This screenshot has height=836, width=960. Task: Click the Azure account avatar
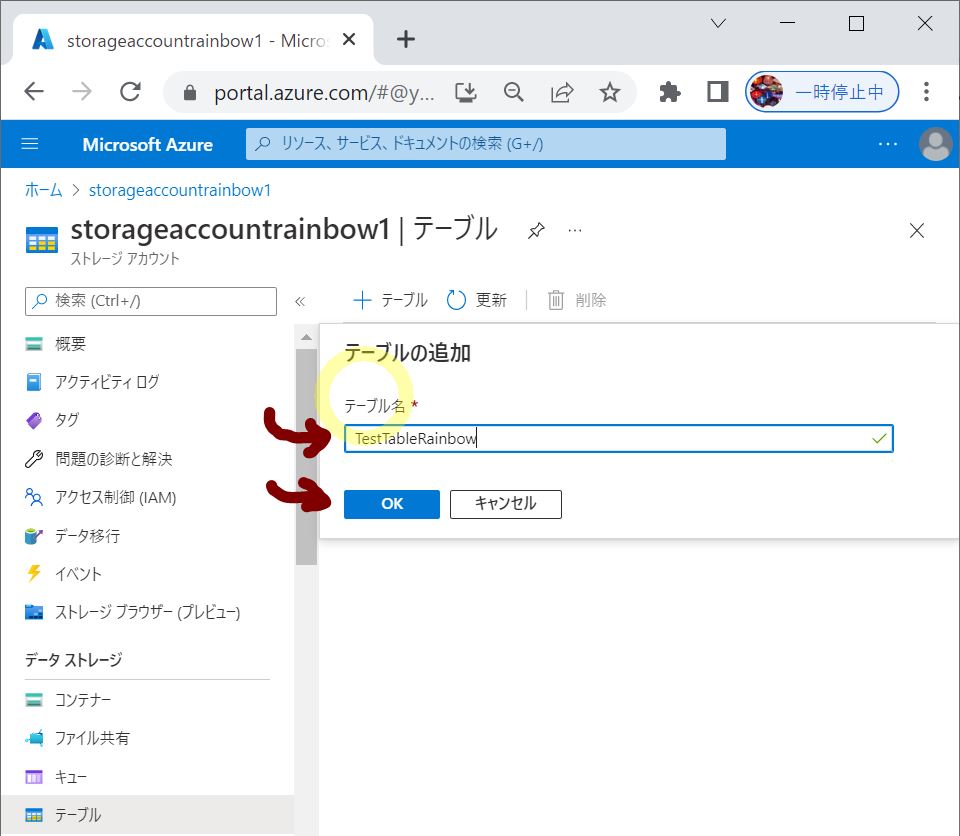click(x=936, y=144)
